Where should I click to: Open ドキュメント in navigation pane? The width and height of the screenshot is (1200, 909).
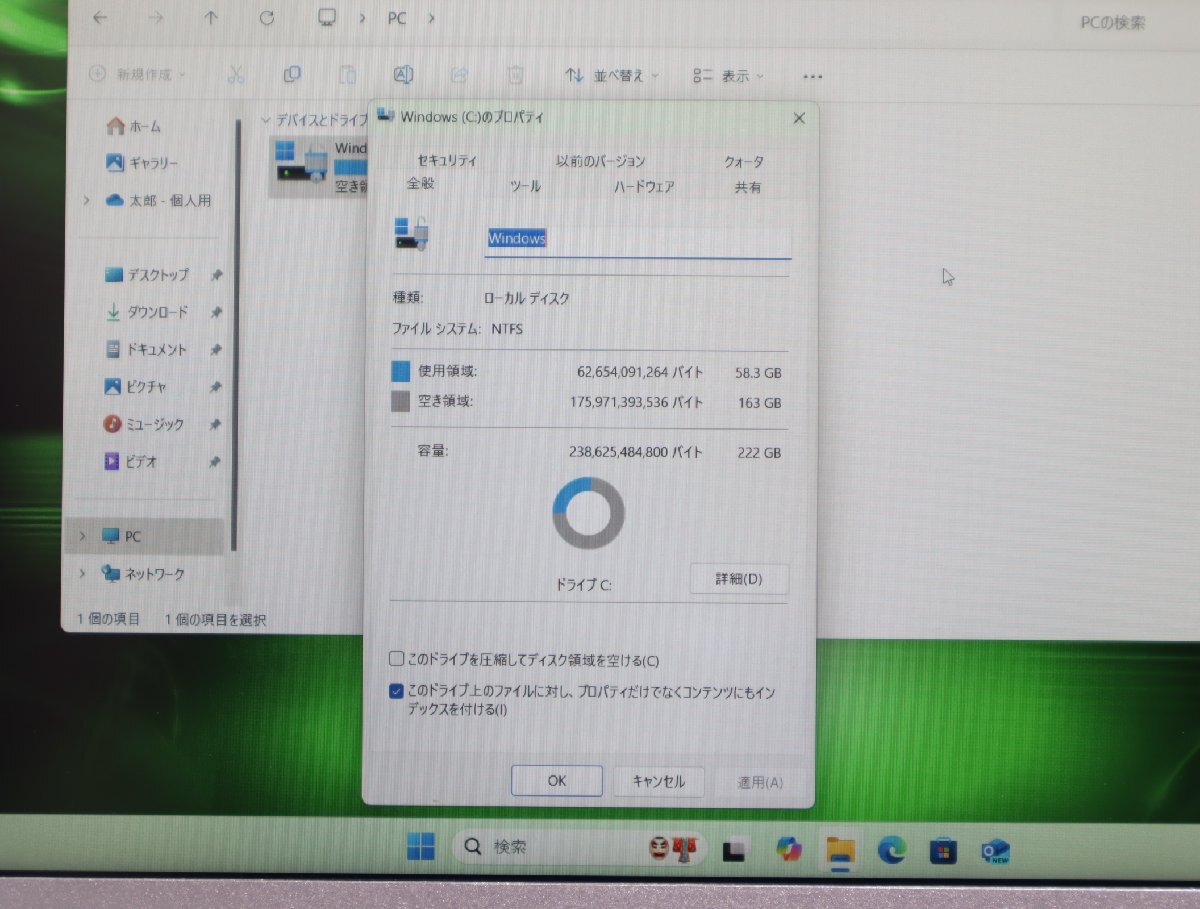pyautogui.click(x=146, y=350)
